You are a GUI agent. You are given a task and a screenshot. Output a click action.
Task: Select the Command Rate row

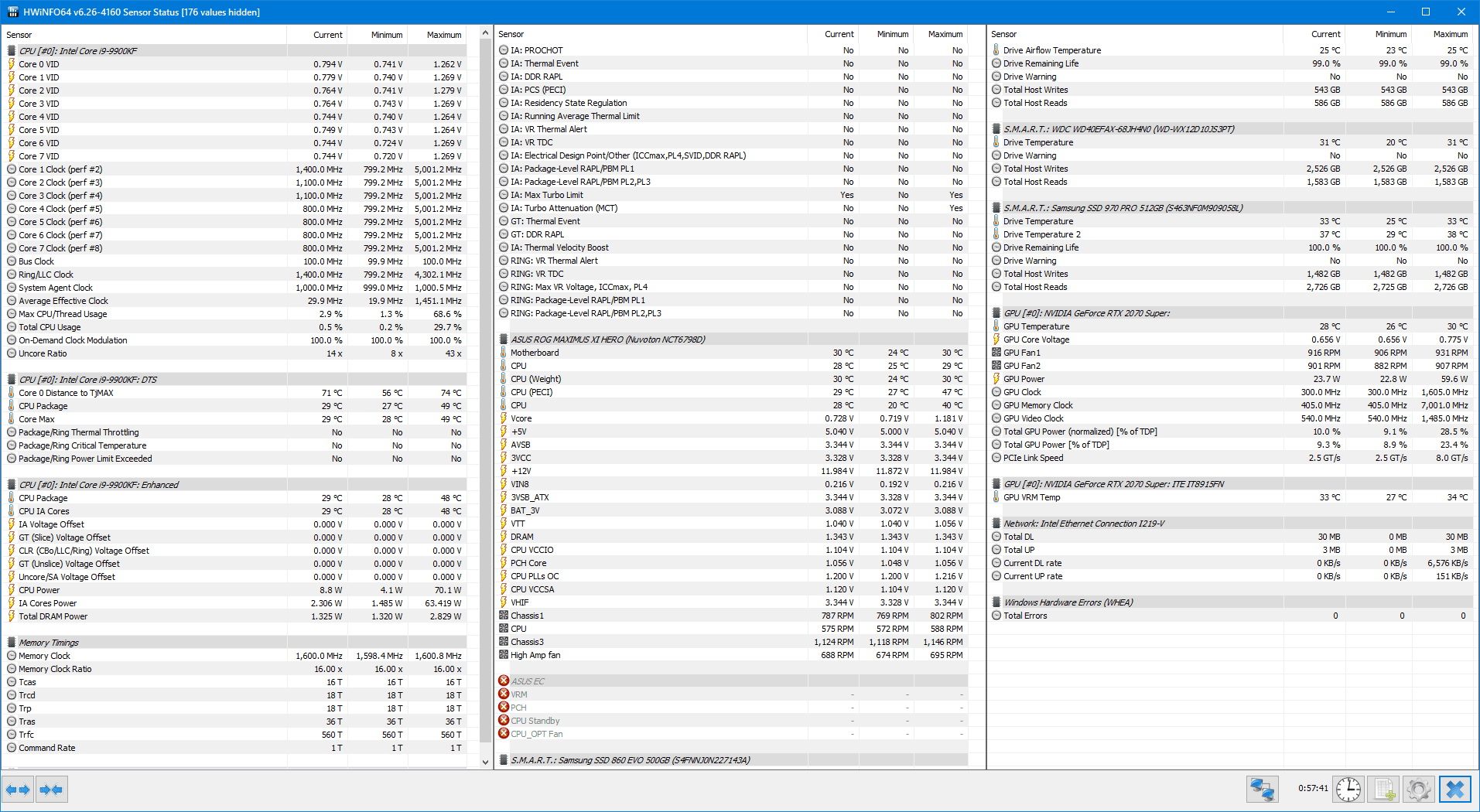coord(237,748)
